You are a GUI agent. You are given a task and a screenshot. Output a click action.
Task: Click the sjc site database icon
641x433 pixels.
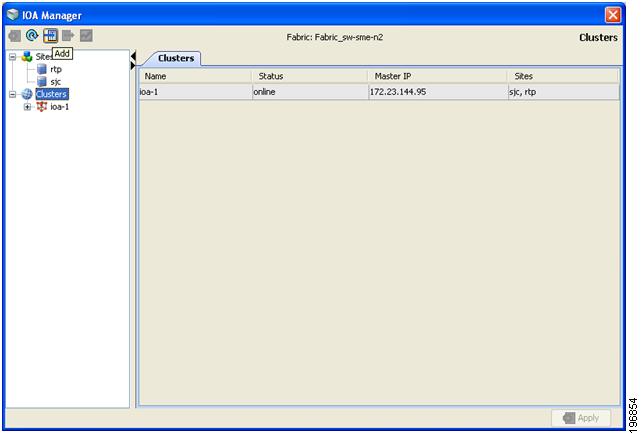click(x=42, y=81)
